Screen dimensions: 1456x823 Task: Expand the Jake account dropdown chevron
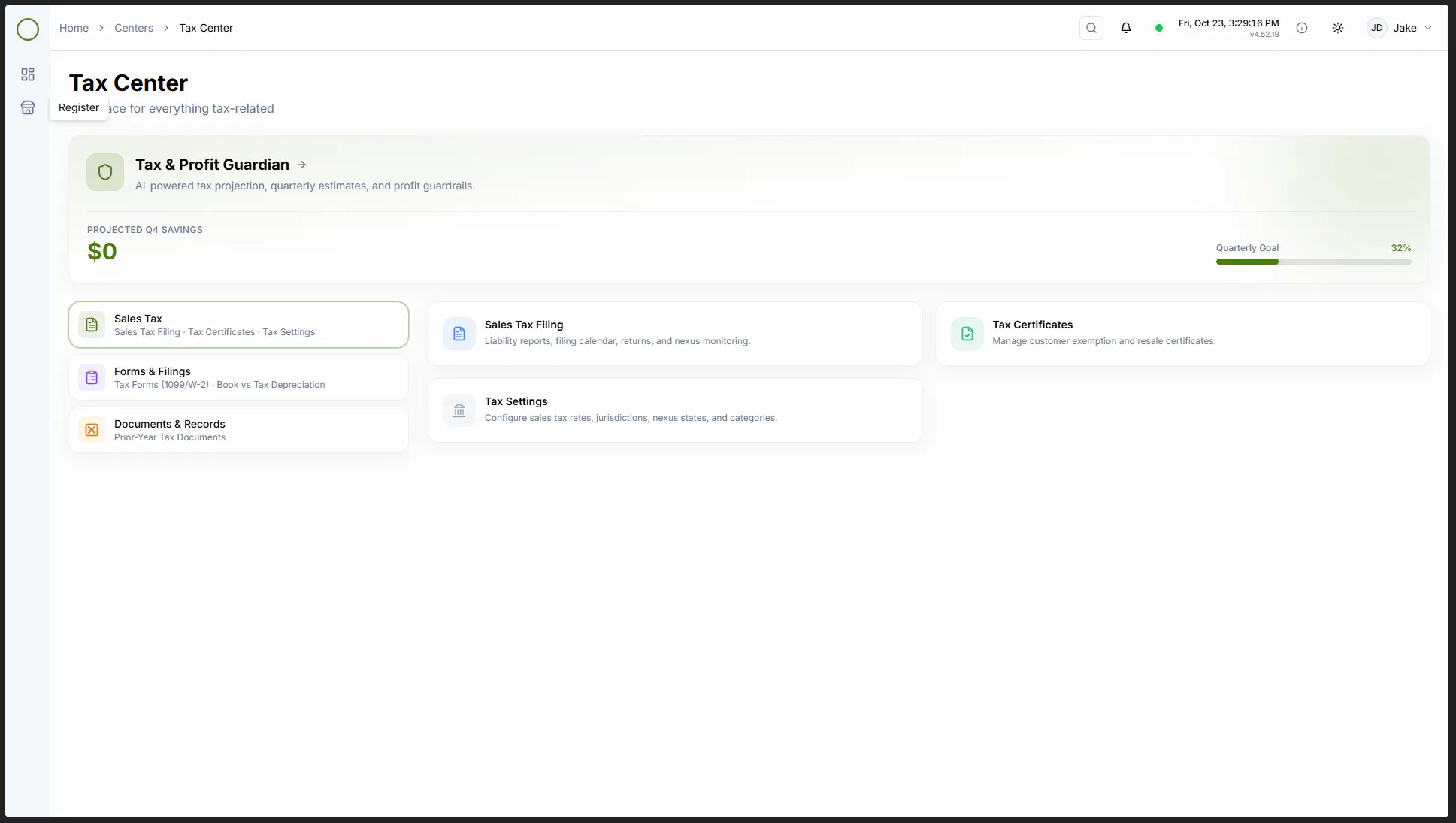click(1428, 28)
